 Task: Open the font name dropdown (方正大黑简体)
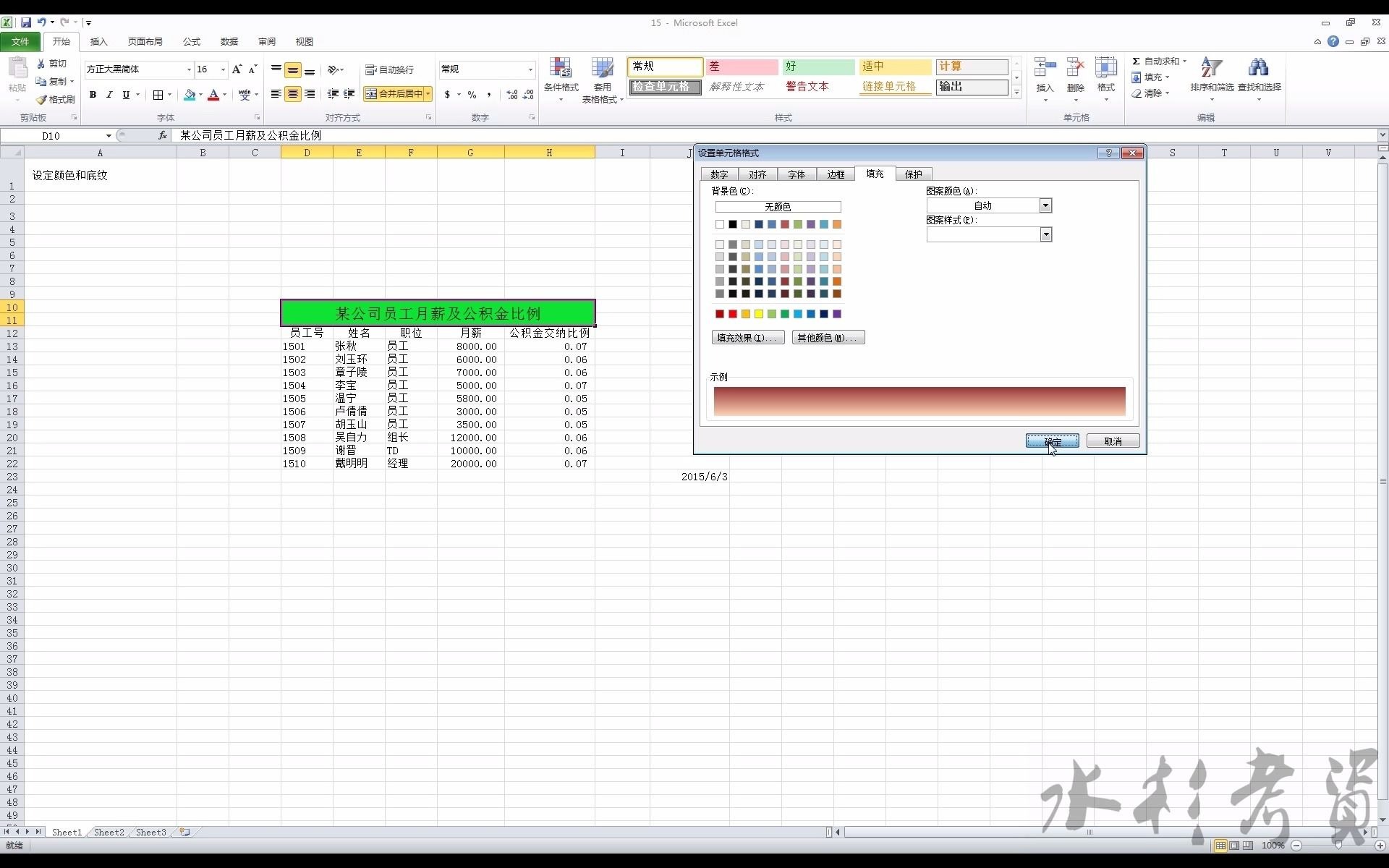pos(190,69)
